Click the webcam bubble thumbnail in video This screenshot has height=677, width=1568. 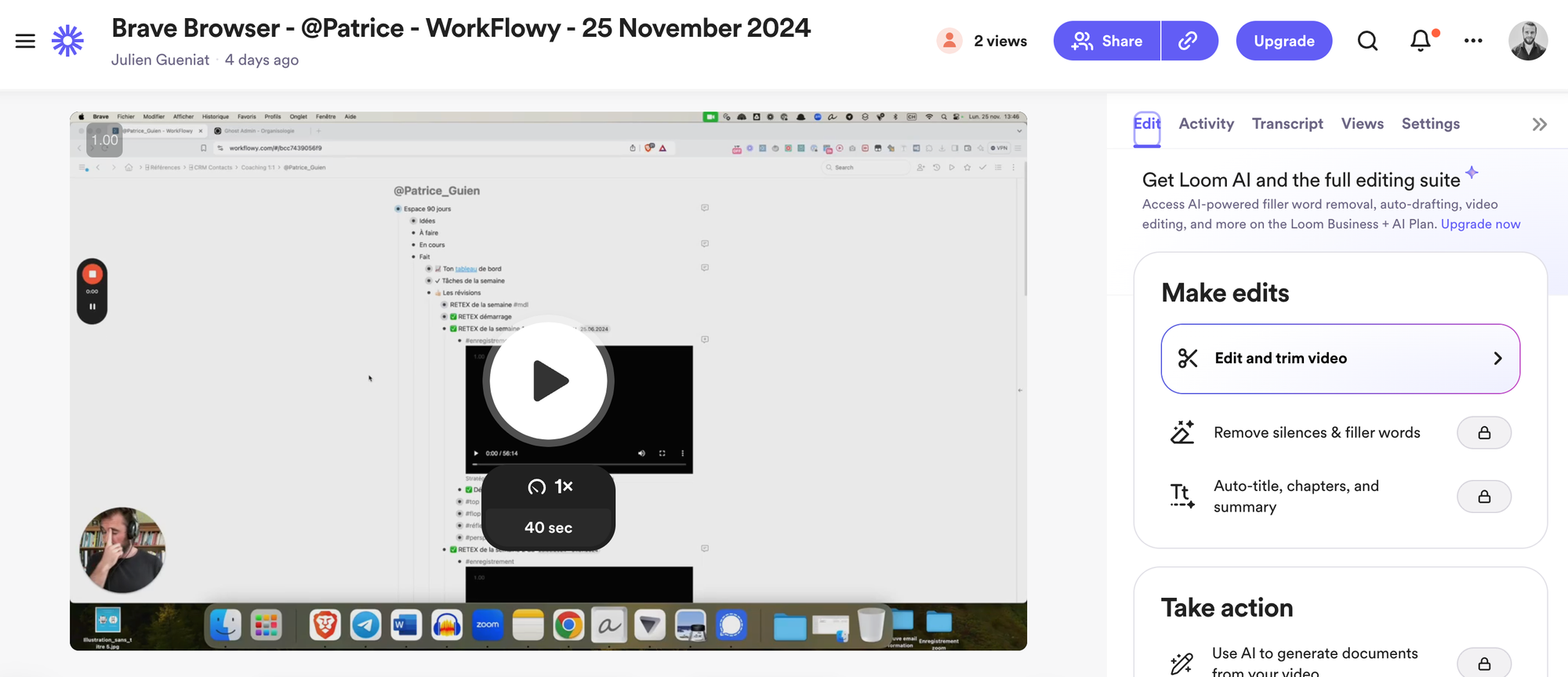(122, 550)
